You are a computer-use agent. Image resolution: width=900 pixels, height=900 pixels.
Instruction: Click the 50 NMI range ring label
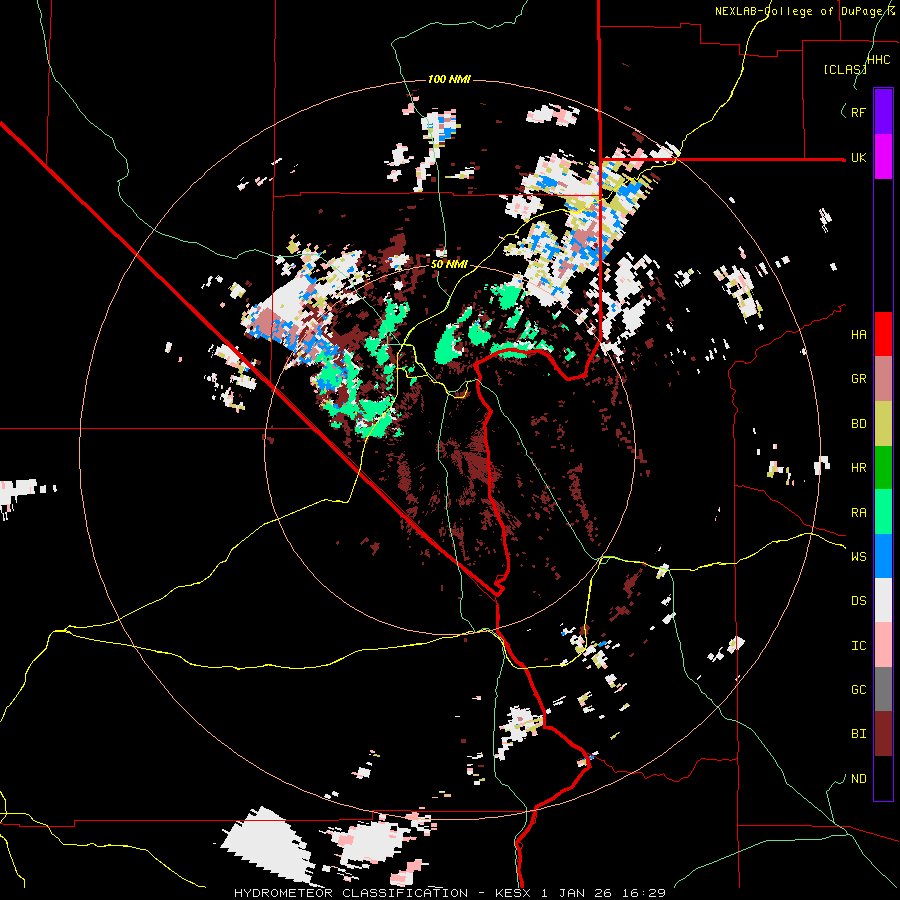pos(449,265)
